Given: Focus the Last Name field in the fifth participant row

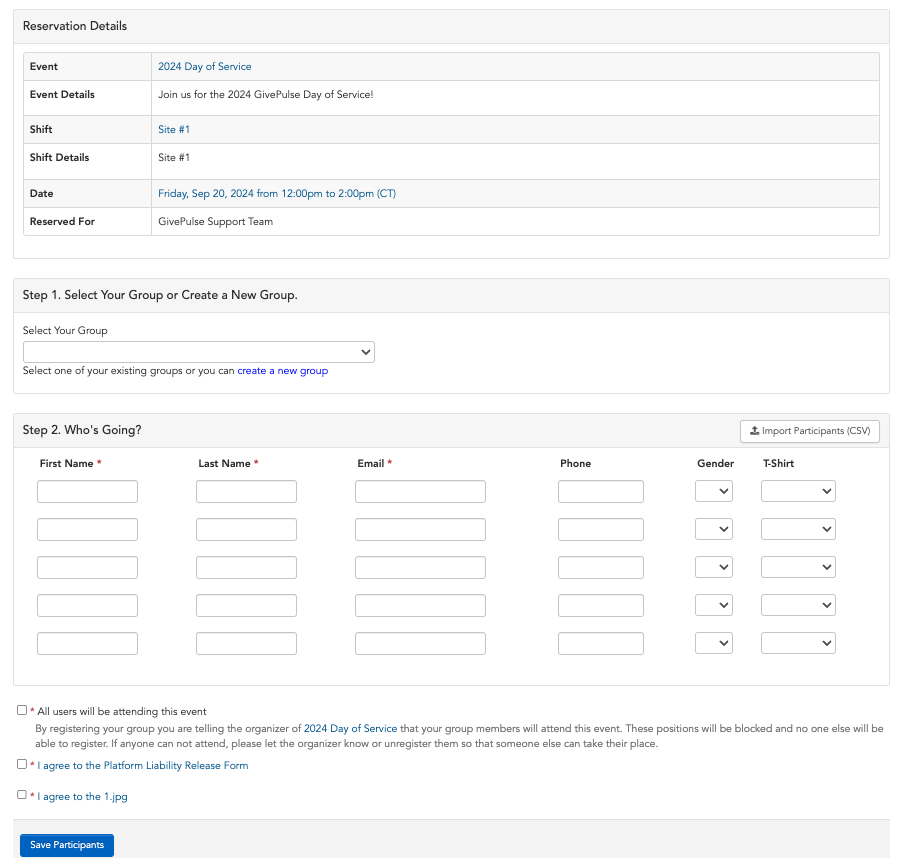Looking at the screenshot, I should (x=246, y=644).
